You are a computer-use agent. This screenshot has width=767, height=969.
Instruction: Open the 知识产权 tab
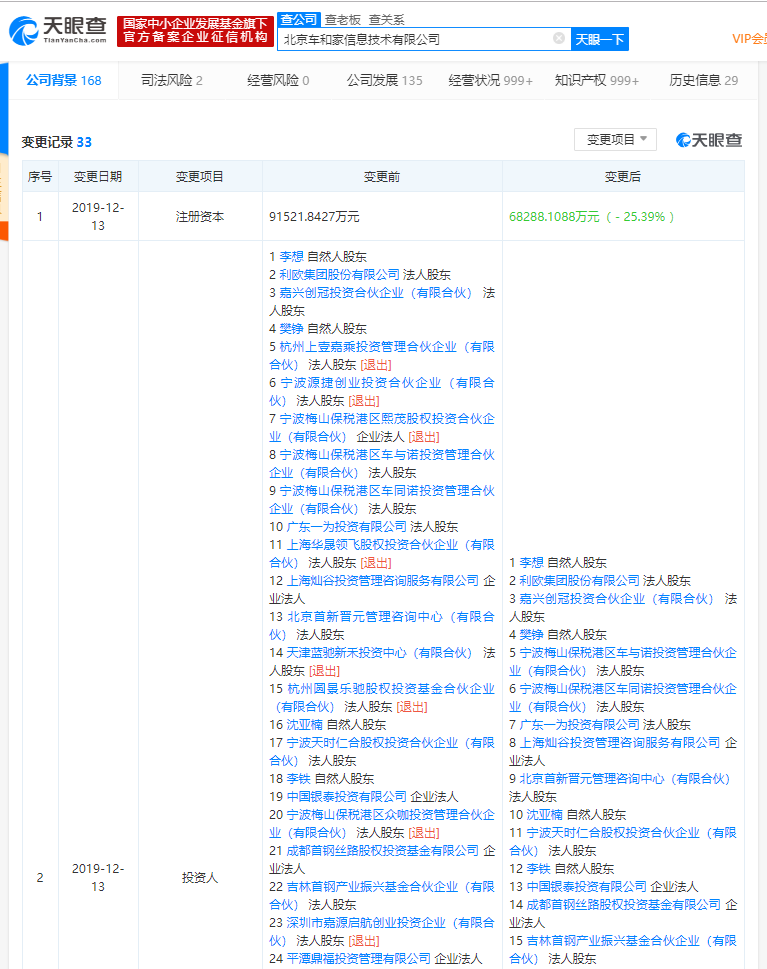[x=597, y=80]
